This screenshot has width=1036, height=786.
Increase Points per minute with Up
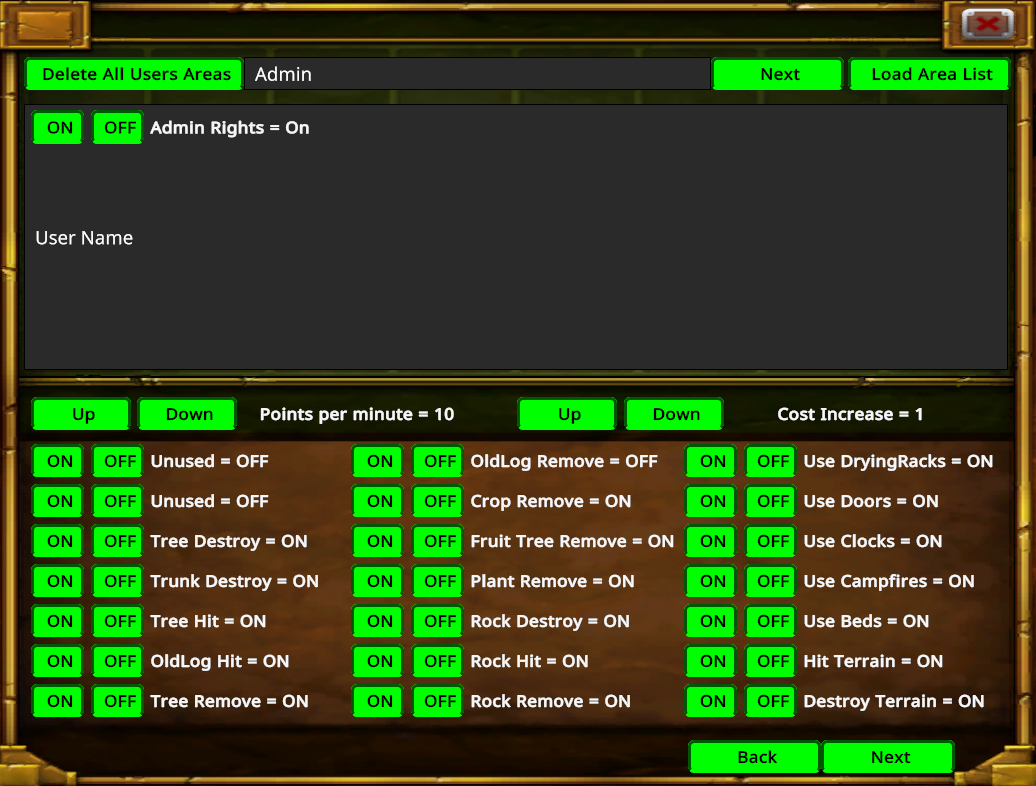click(x=83, y=414)
